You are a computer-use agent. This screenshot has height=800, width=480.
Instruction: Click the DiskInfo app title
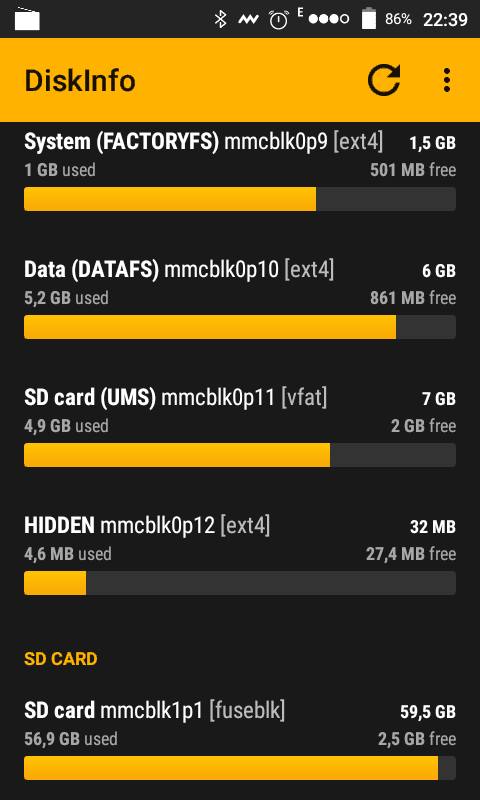[x=80, y=81]
